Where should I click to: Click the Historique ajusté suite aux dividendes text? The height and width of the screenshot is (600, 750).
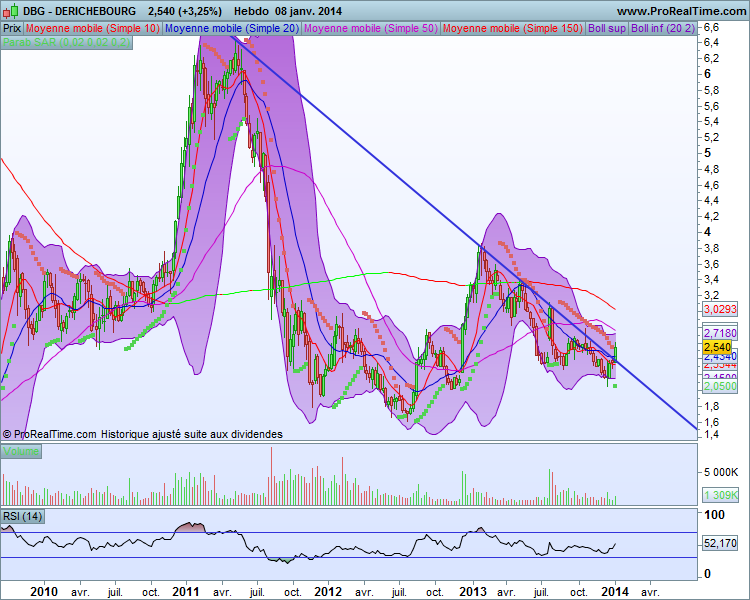191,434
